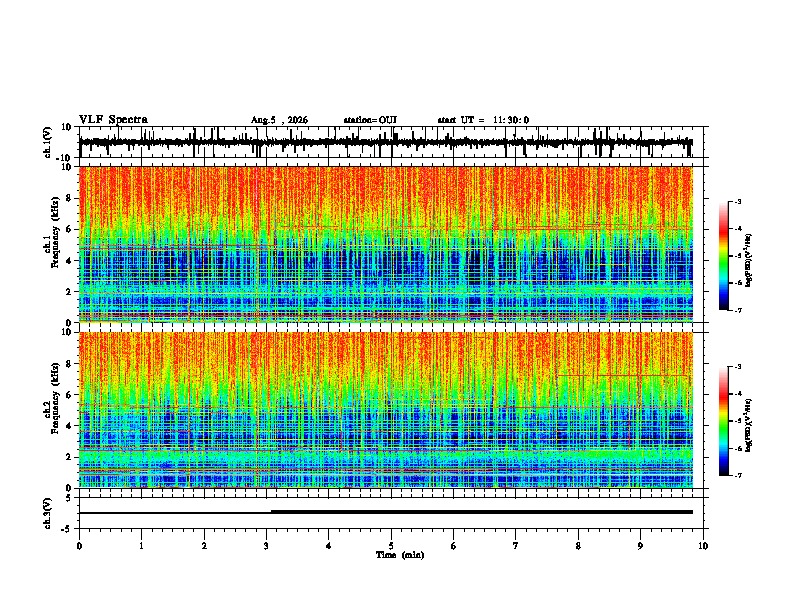
Task: Click the "ch.1(V)" waveform axis label
Action: (x=48, y=142)
